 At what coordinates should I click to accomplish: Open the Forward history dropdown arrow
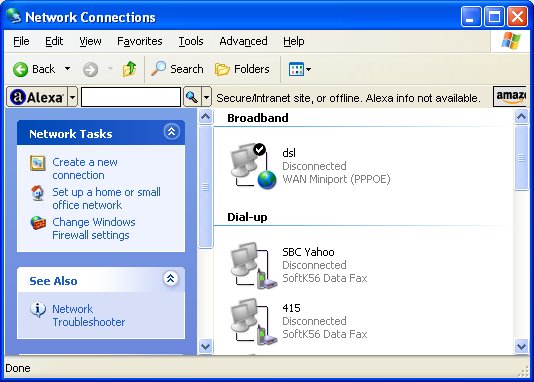(x=110, y=69)
